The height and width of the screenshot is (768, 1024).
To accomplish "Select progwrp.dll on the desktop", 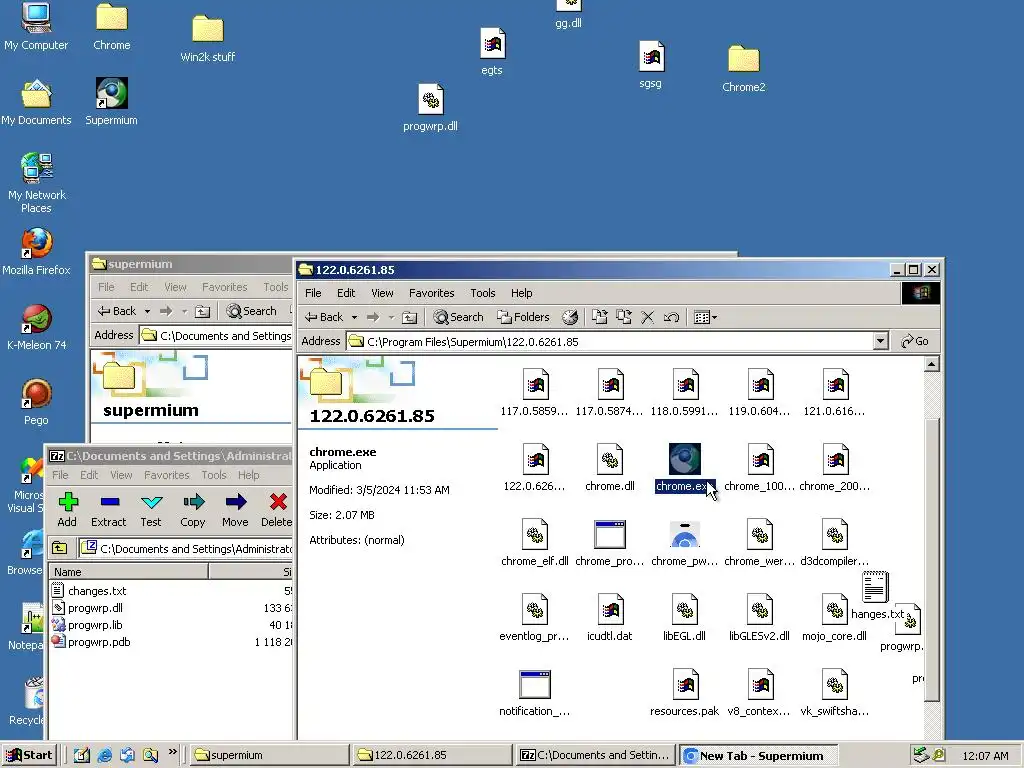I will [x=430, y=108].
